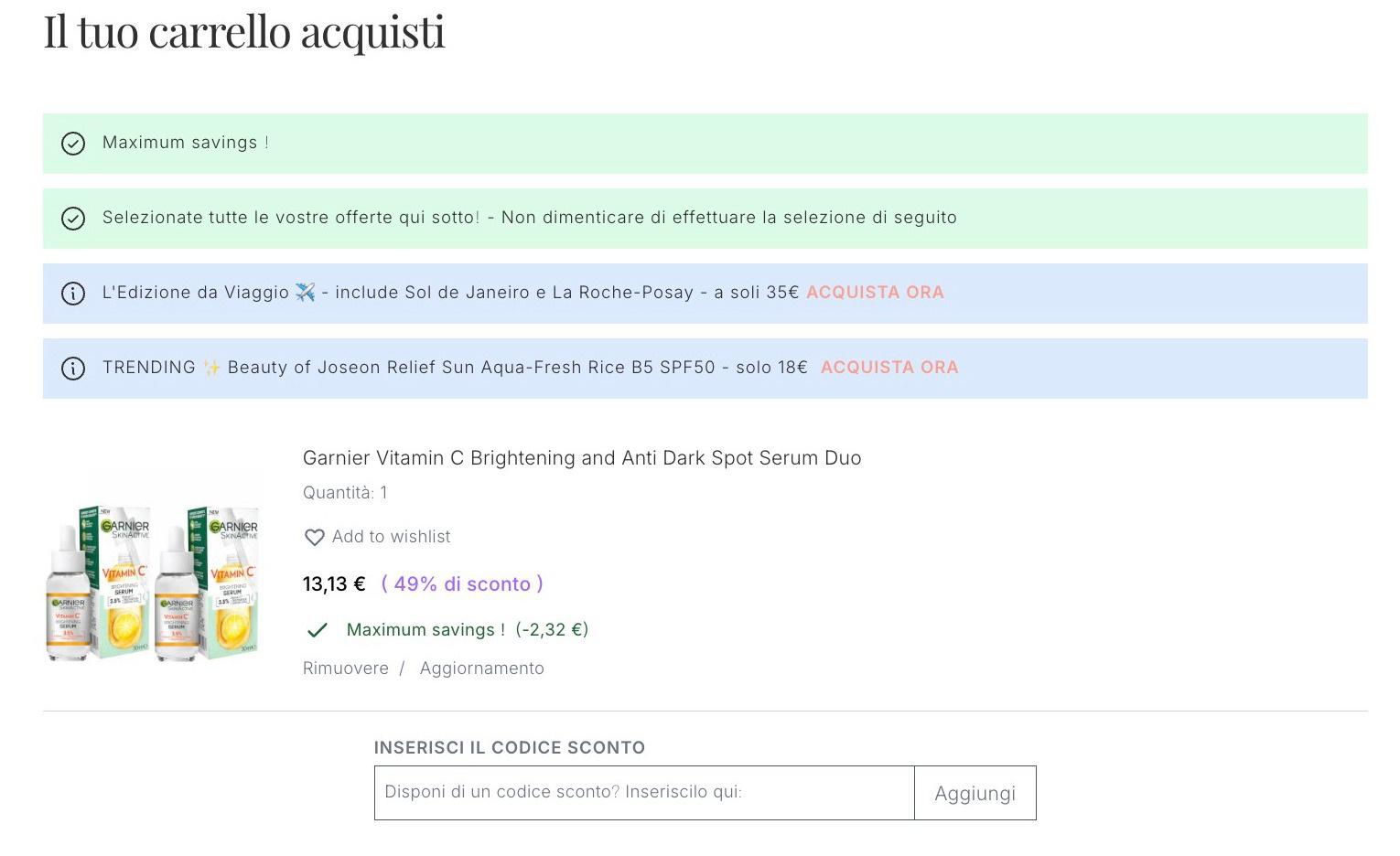Click the 49% di sconto label
This screenshot has height=856, width=1400.
462,584
